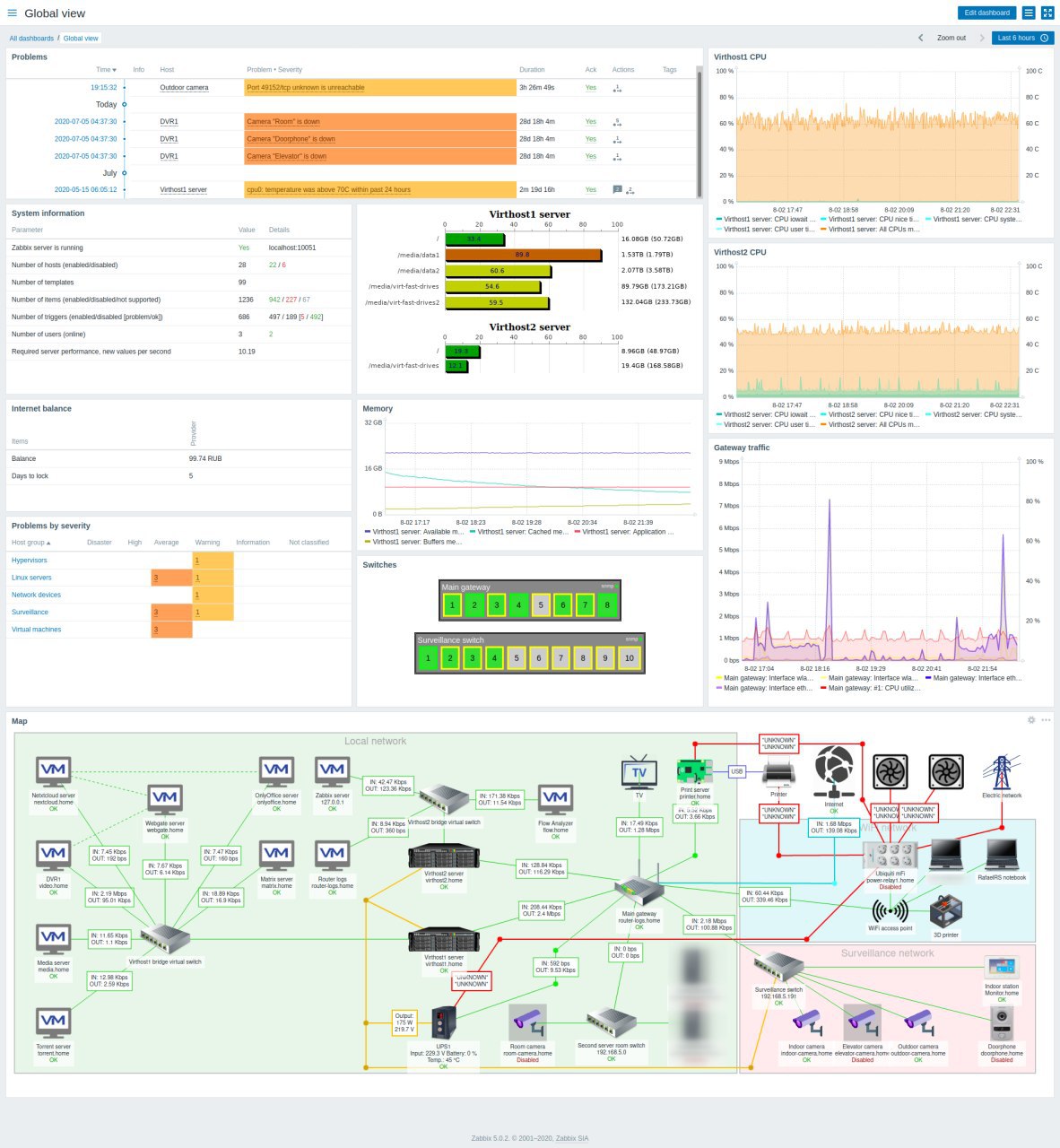Go to All dashboards breadcrumb link
Image resolution: width=1060 pixels, height=1148 pixels.
(x=31, y=39)
